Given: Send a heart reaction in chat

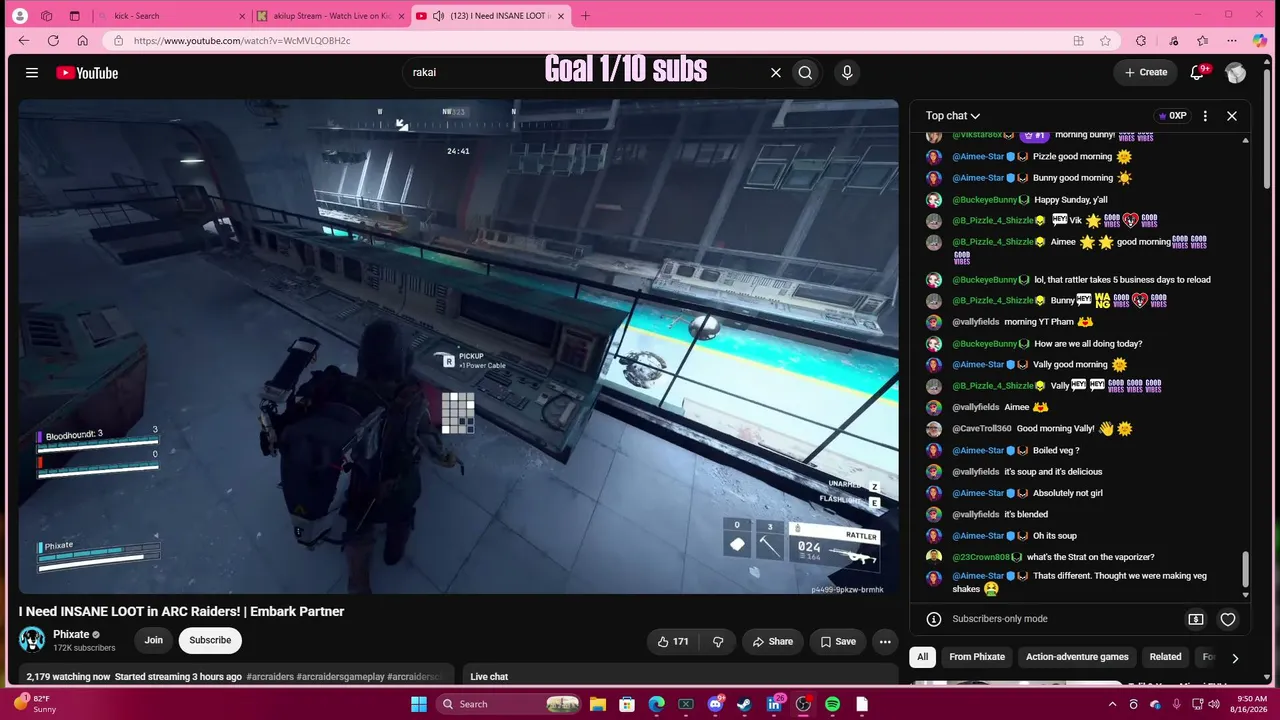Looking at the screenshot, I should 1228,619.
